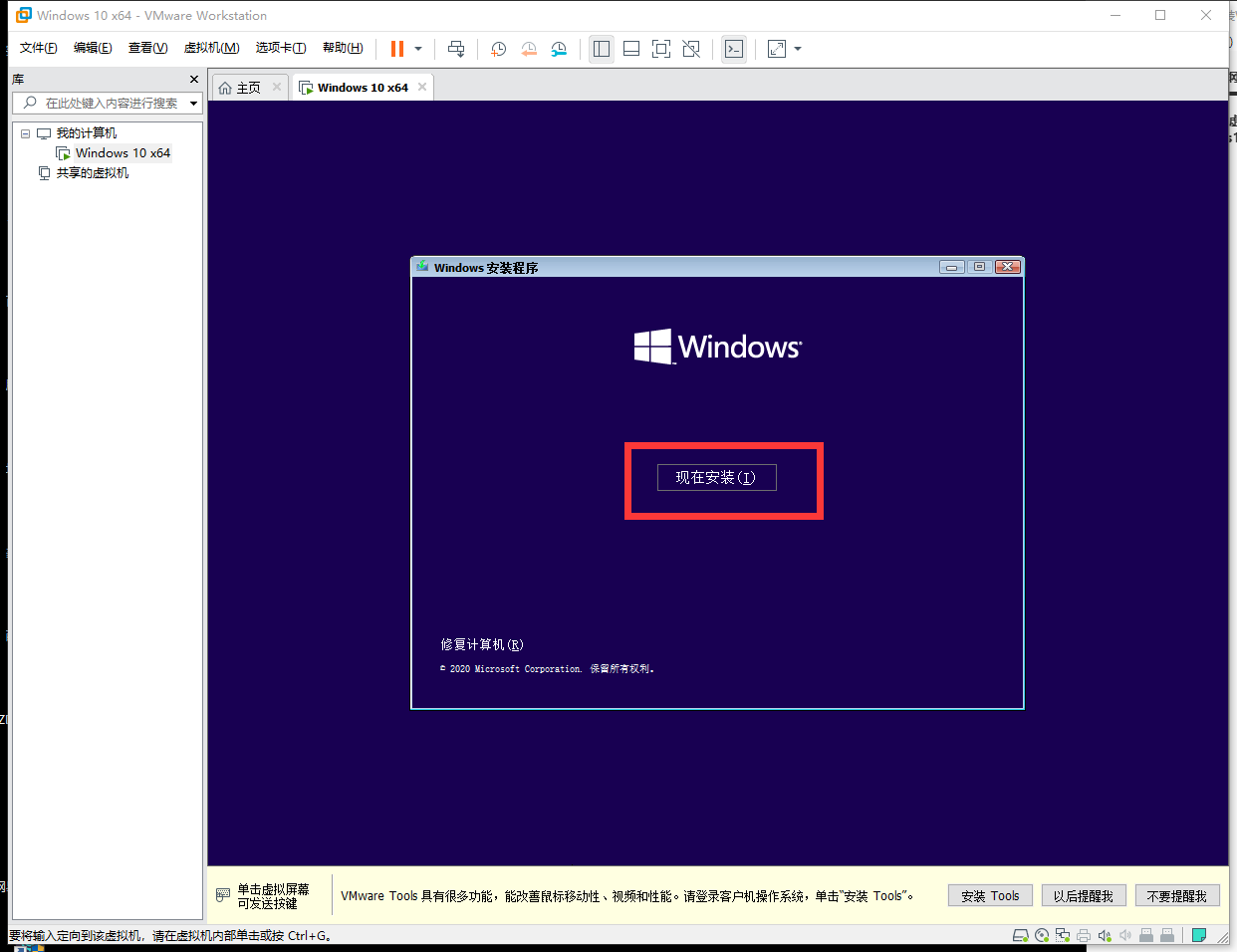
Task: Click the active sound card icon with green dot
Action: (1105, 935)
